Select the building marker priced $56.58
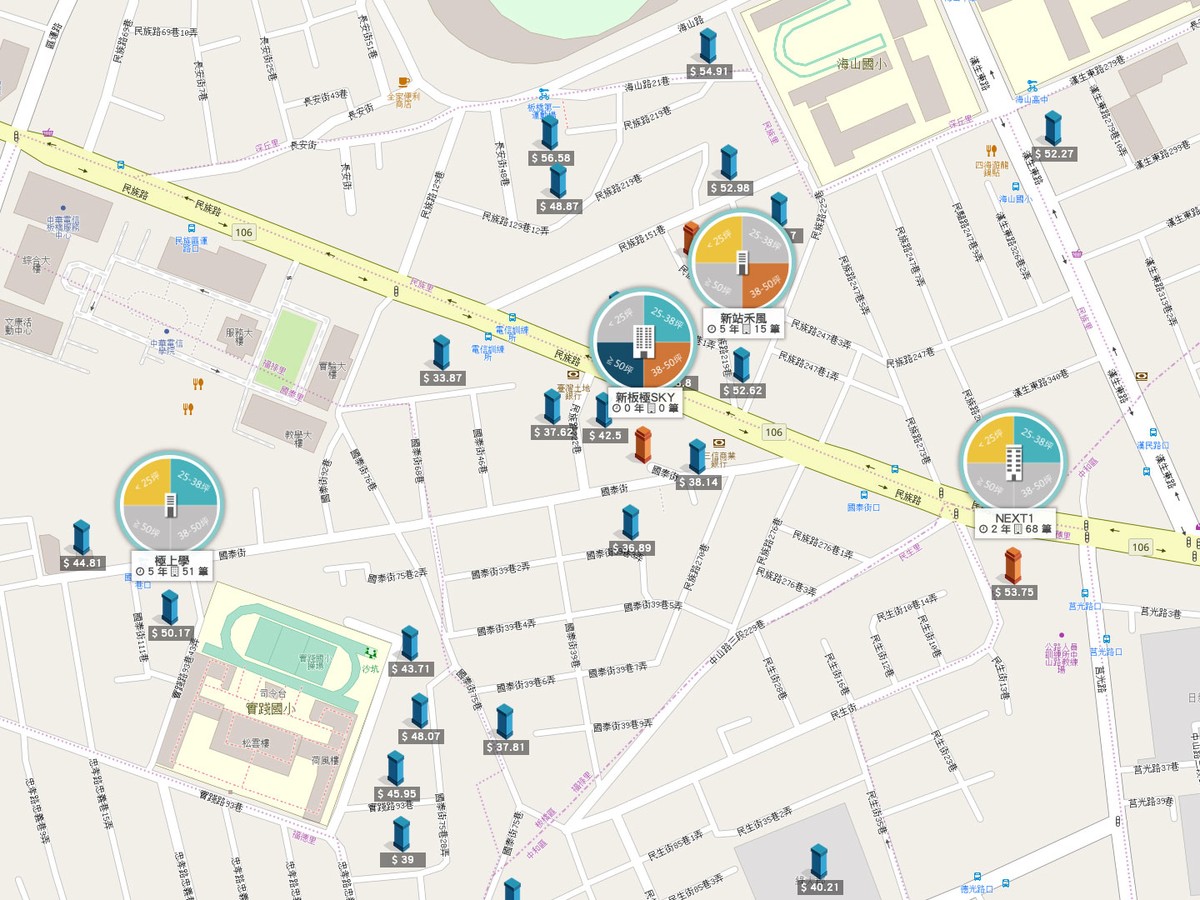This screenshot has width=1200, height=900. coord(550,133)
